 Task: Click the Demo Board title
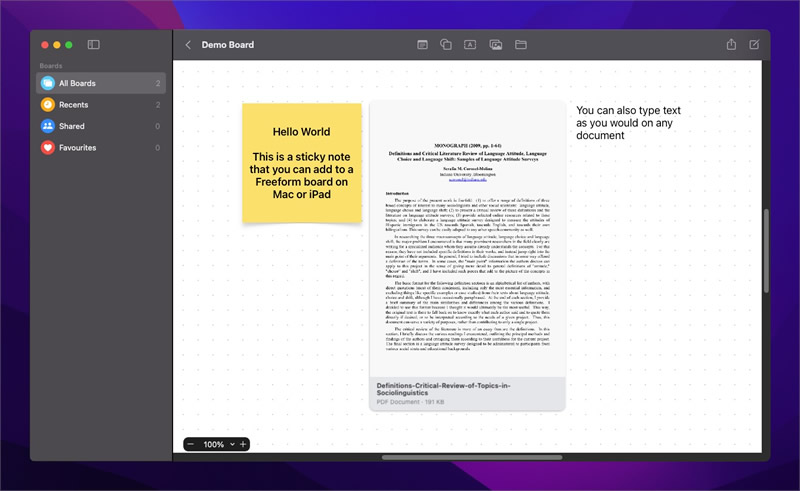point(228,45)
